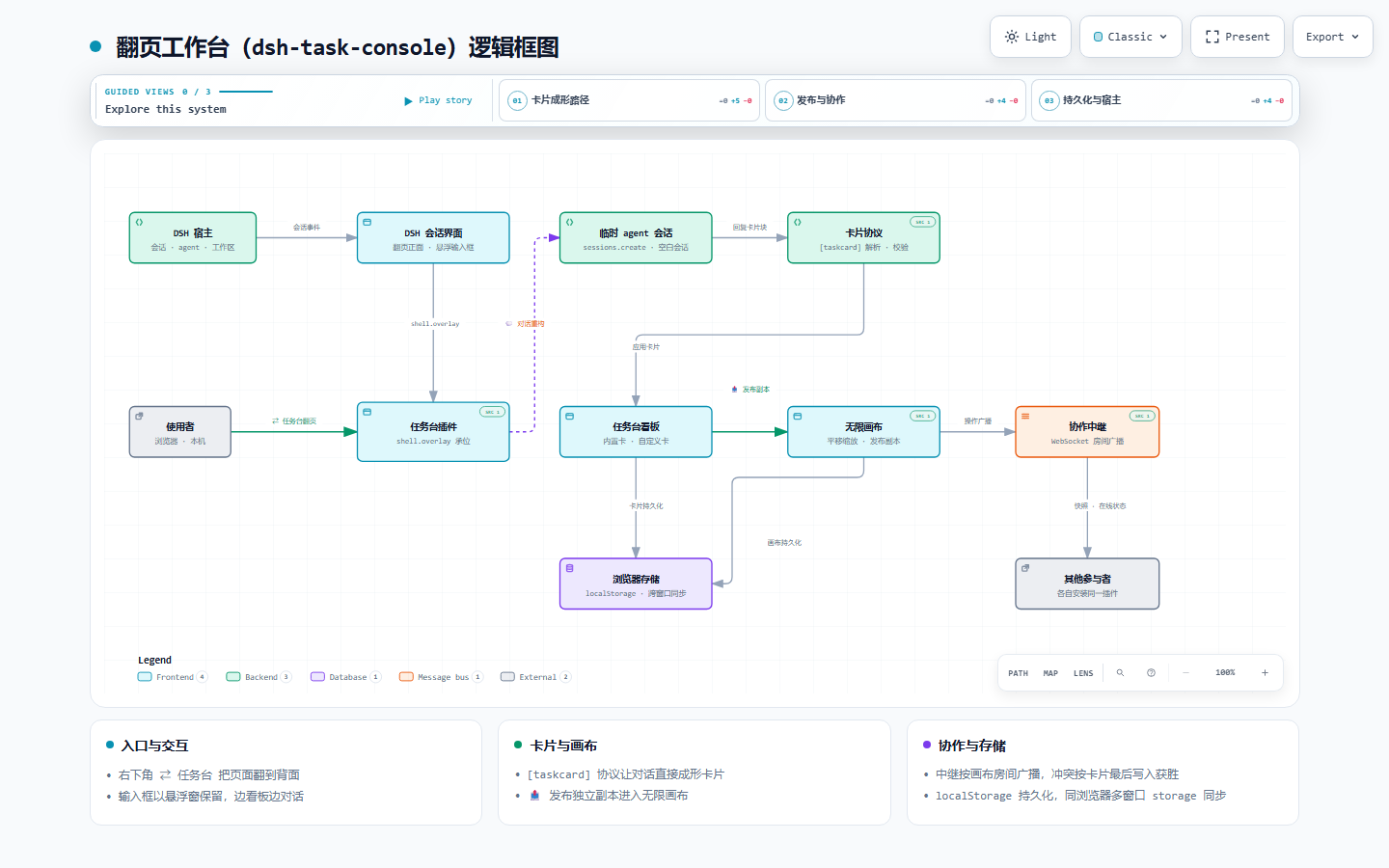Click the 画布持久化 edge label
The height and width of the screenshot is (868, 1389).
784,543
